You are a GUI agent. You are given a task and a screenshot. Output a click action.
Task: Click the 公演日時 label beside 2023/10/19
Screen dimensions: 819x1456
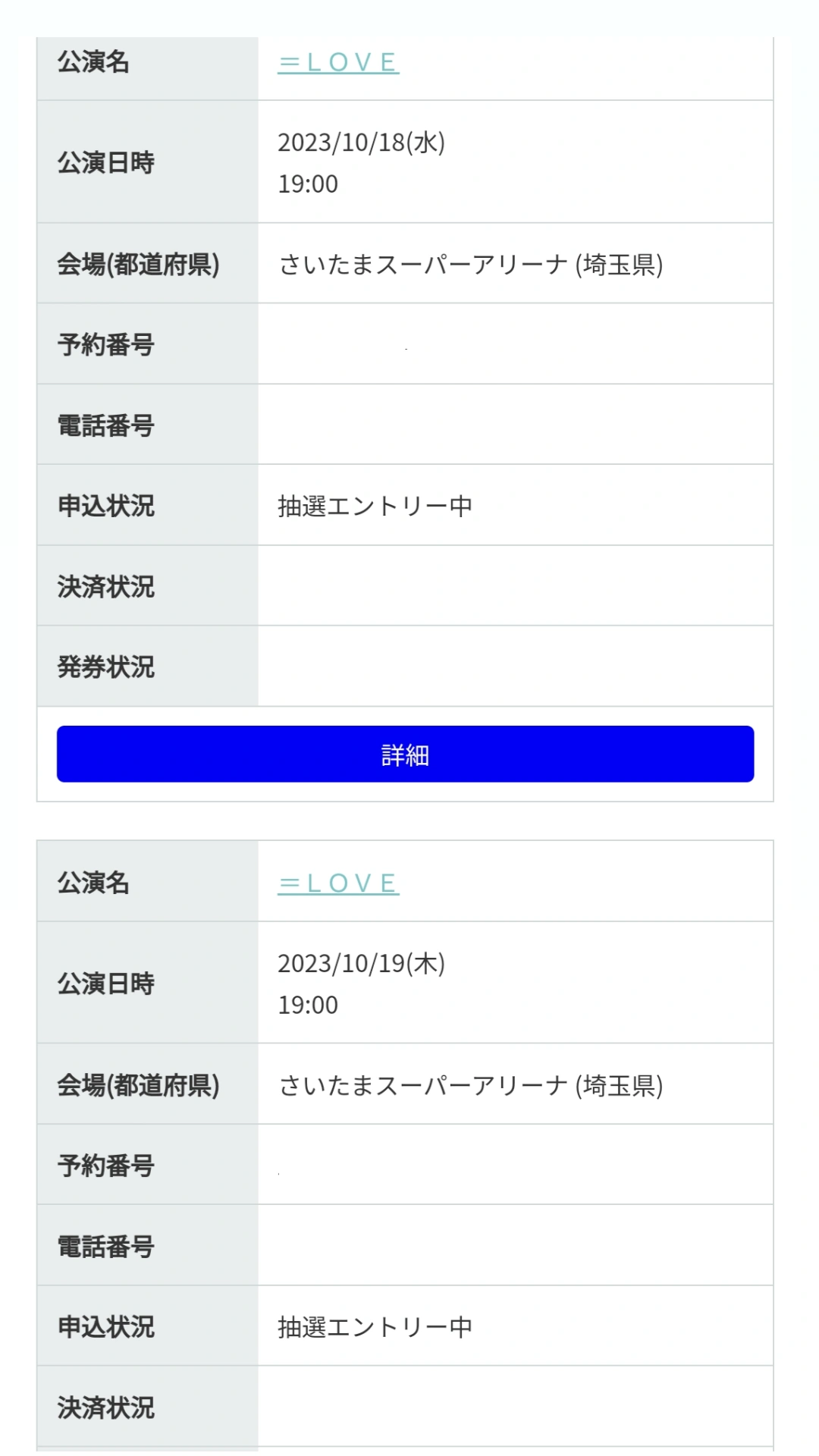pyautogui.click(x=106, y=984)
